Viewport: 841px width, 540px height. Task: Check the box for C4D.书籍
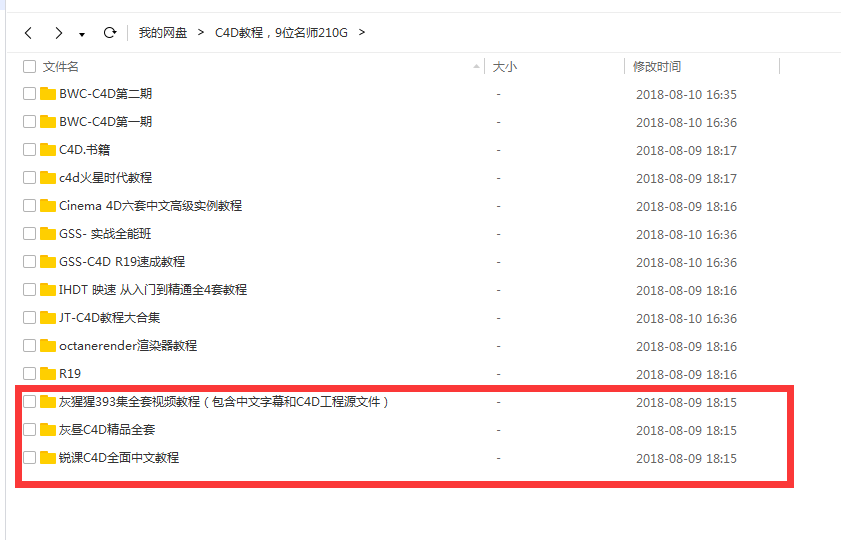coord(29,150)
